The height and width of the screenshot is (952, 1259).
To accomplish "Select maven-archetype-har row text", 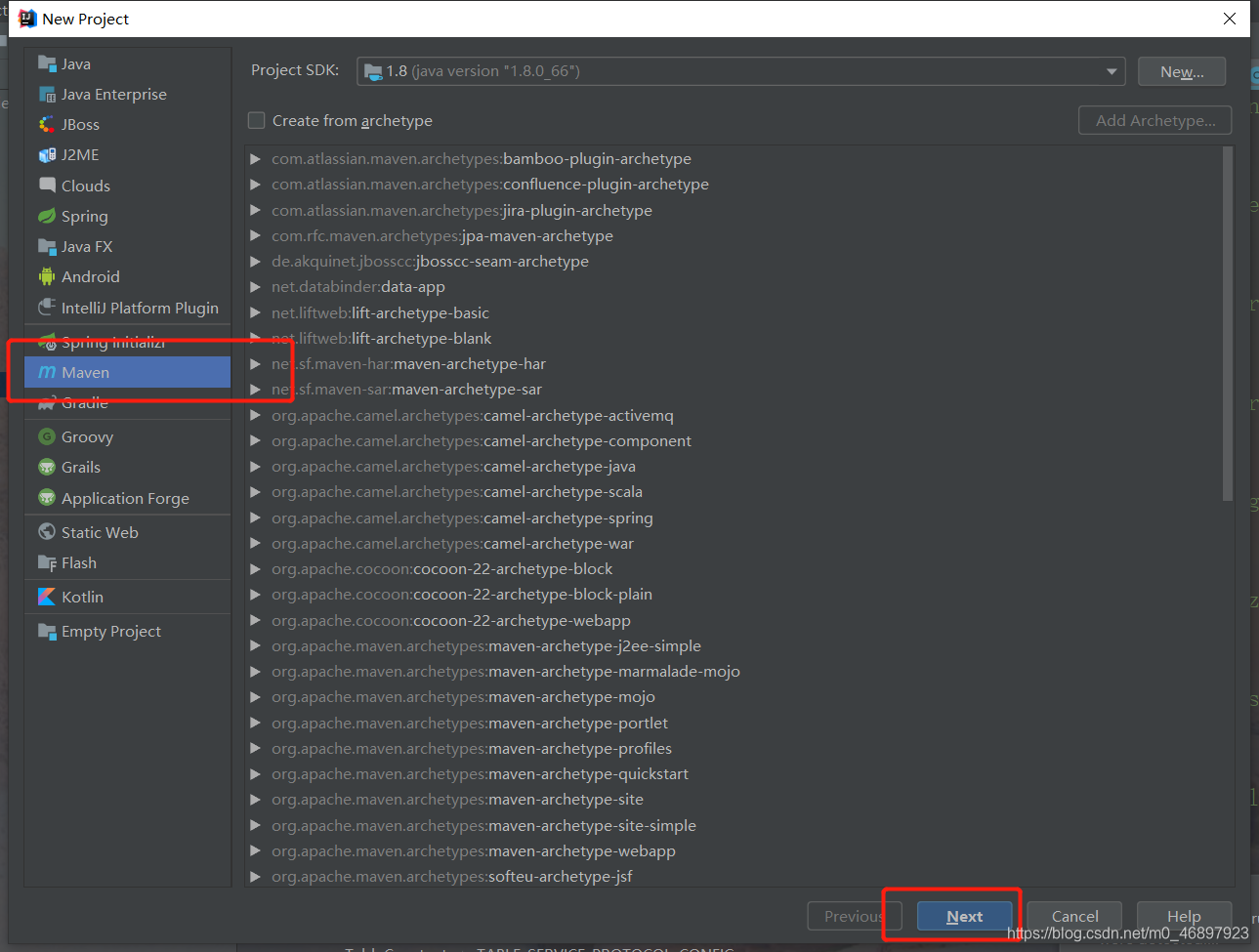I will (x=408, y=363).
